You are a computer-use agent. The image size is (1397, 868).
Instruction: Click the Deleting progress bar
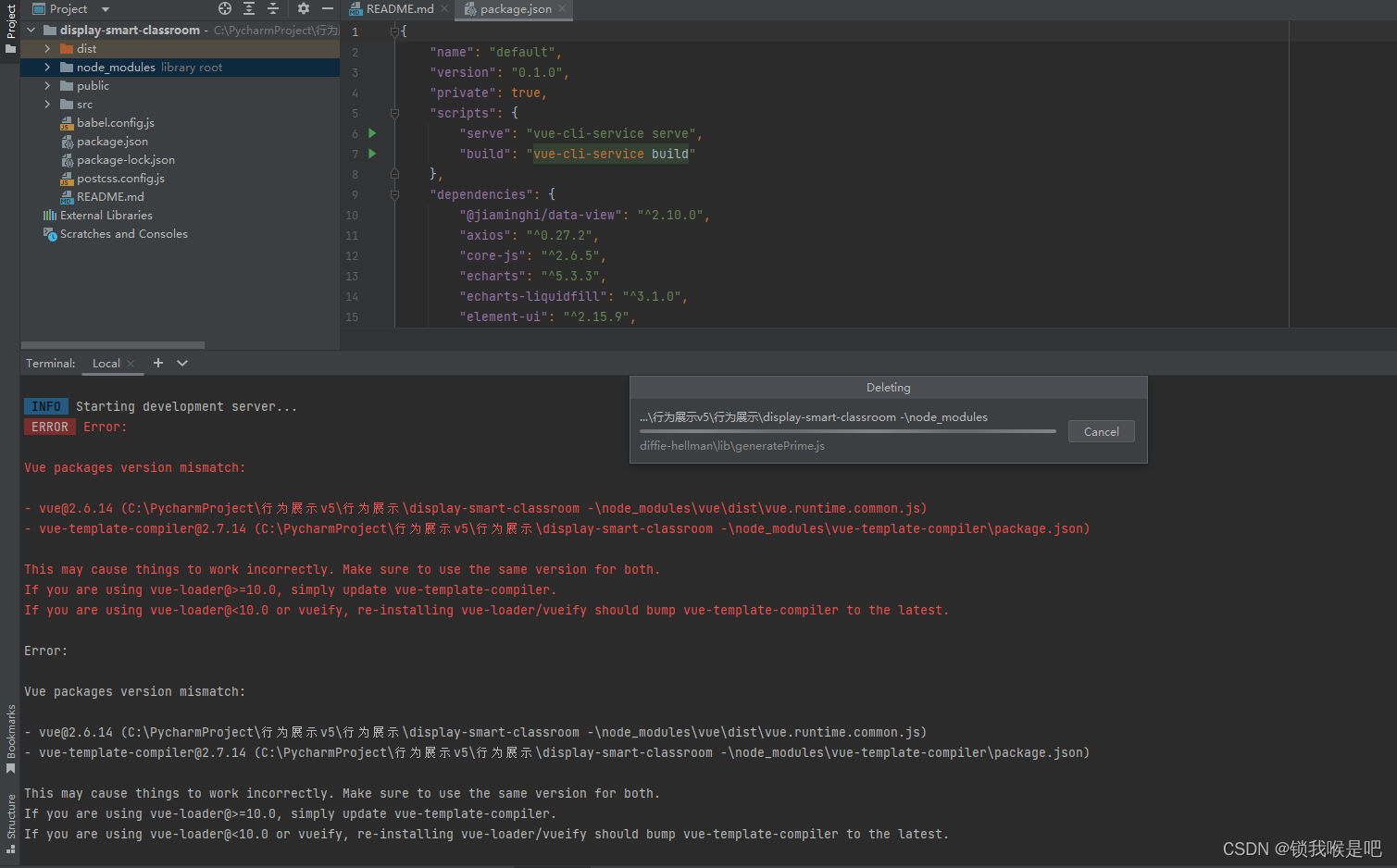click(x=848, y=431)
